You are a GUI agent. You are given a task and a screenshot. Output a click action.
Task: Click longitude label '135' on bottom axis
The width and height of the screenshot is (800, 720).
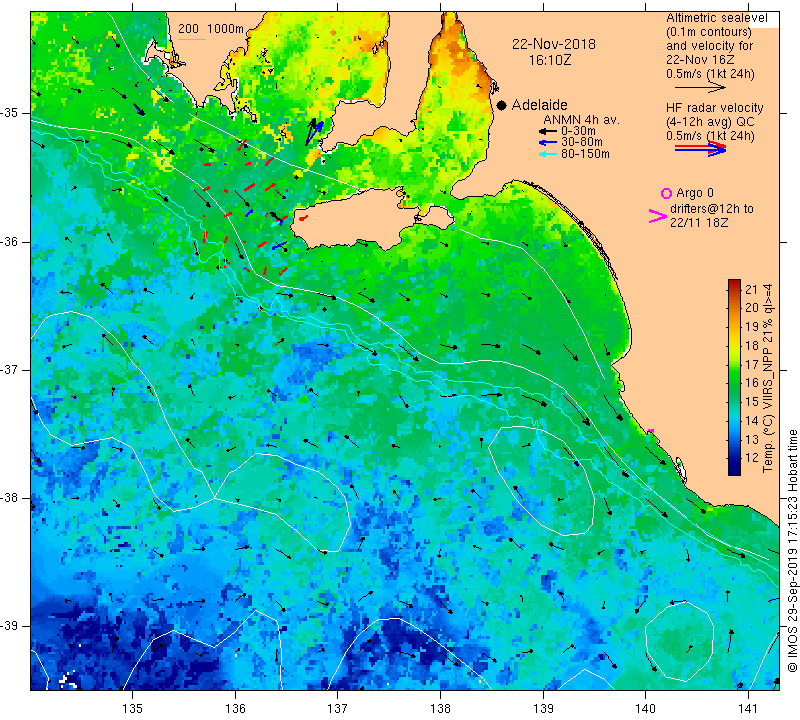133,709
